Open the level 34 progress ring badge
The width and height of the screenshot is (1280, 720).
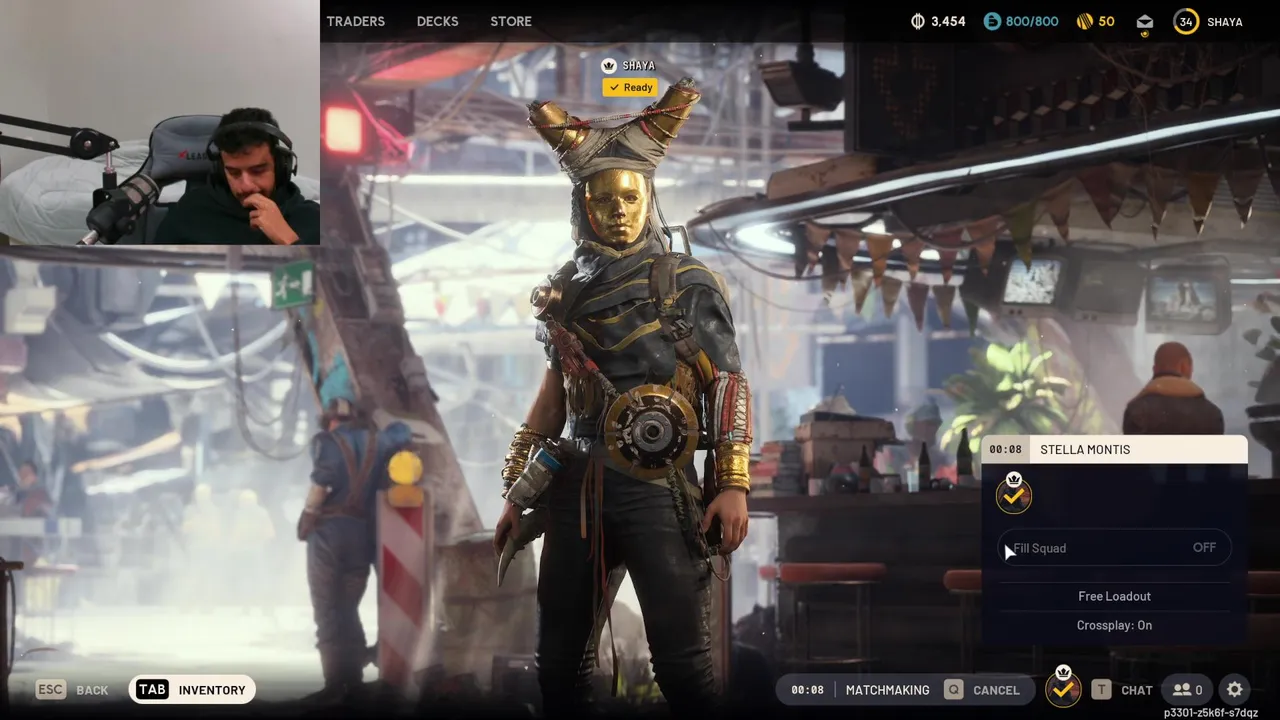[1186, 21]
